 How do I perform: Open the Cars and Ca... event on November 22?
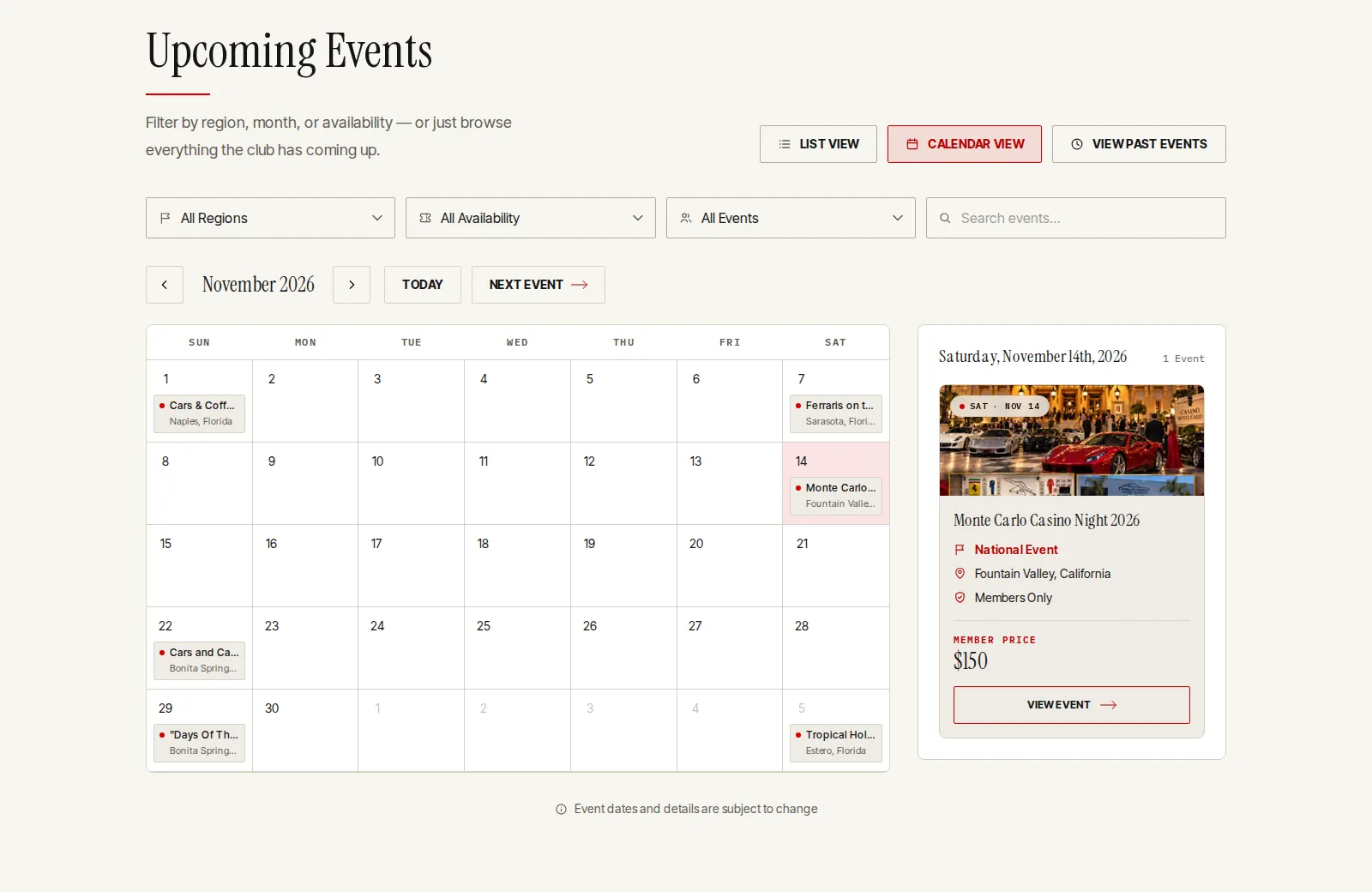200,660
